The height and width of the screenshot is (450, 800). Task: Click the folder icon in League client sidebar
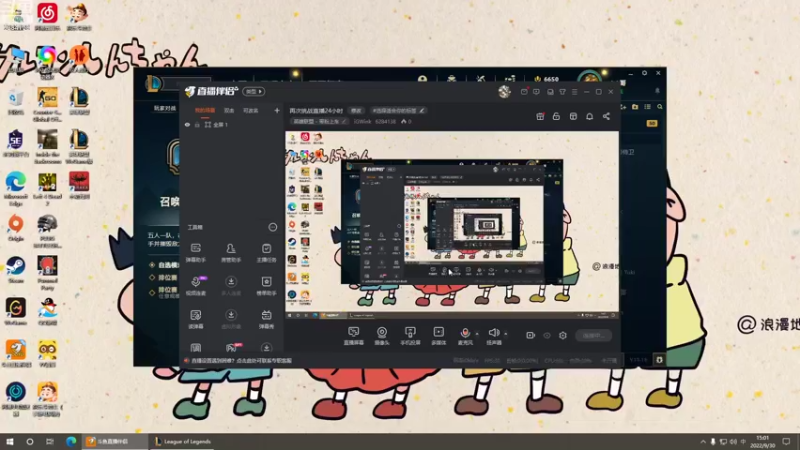click(x=635, y=107)
